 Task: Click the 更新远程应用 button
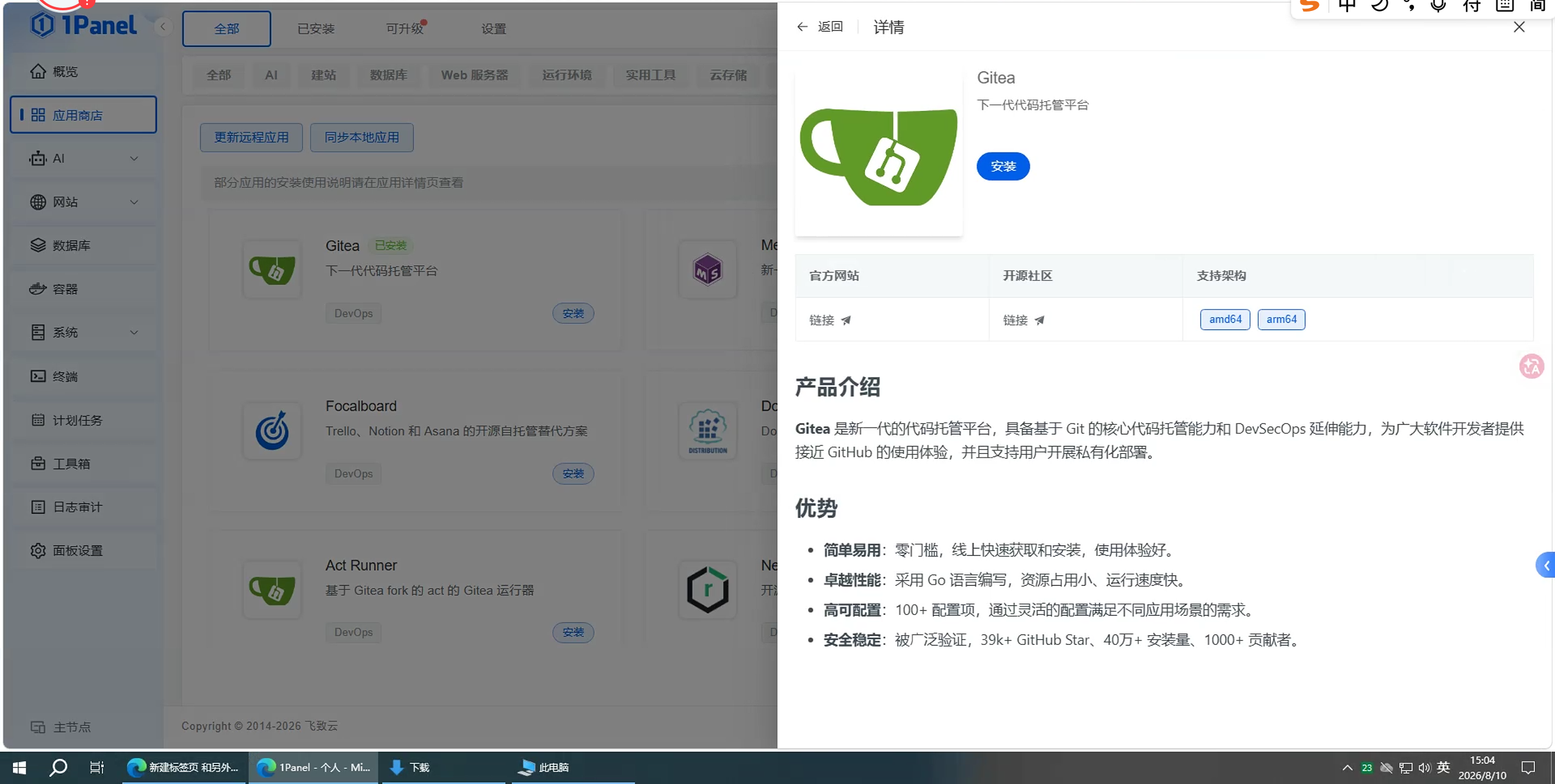click(251, 137)
